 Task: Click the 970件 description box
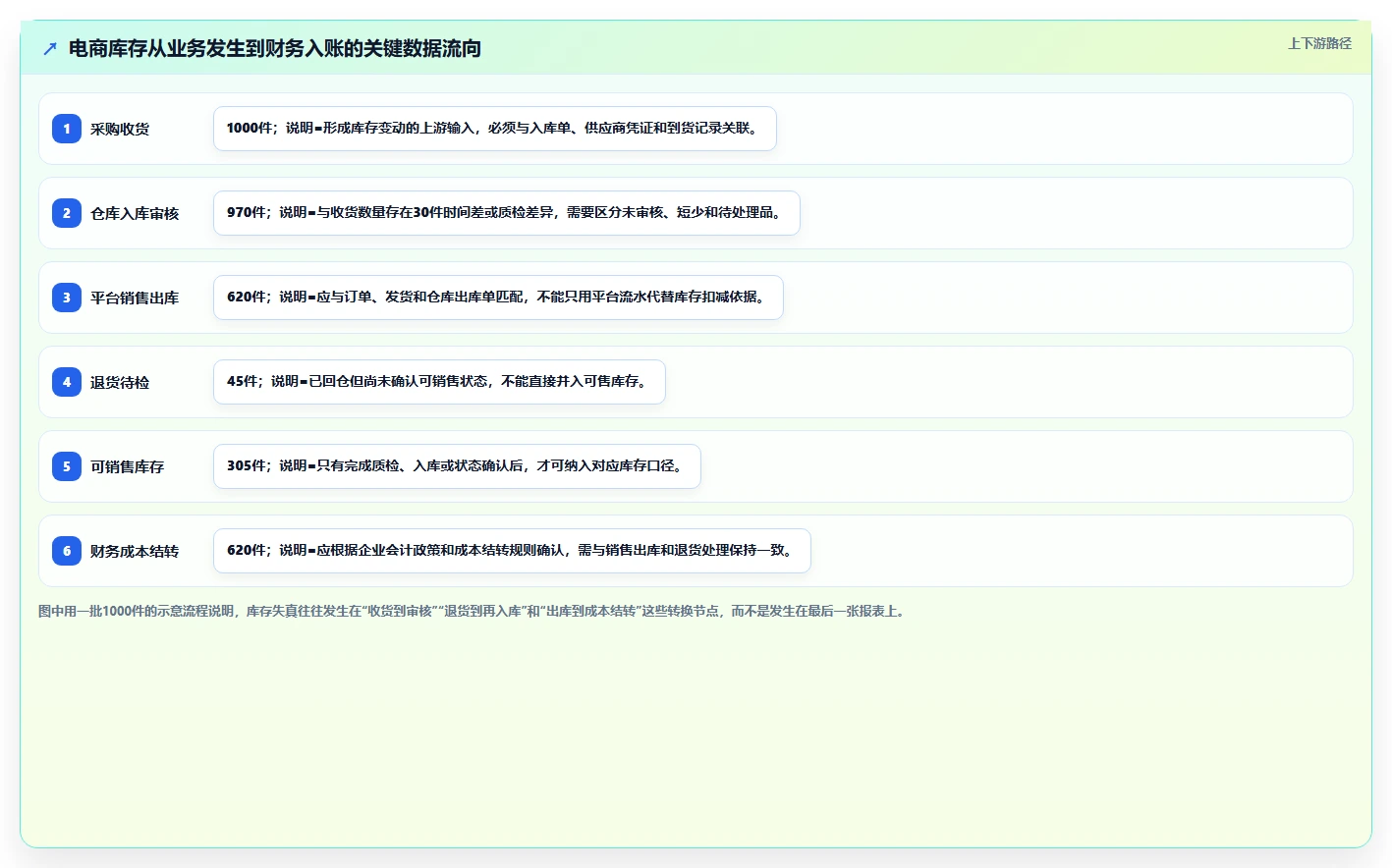507,213
